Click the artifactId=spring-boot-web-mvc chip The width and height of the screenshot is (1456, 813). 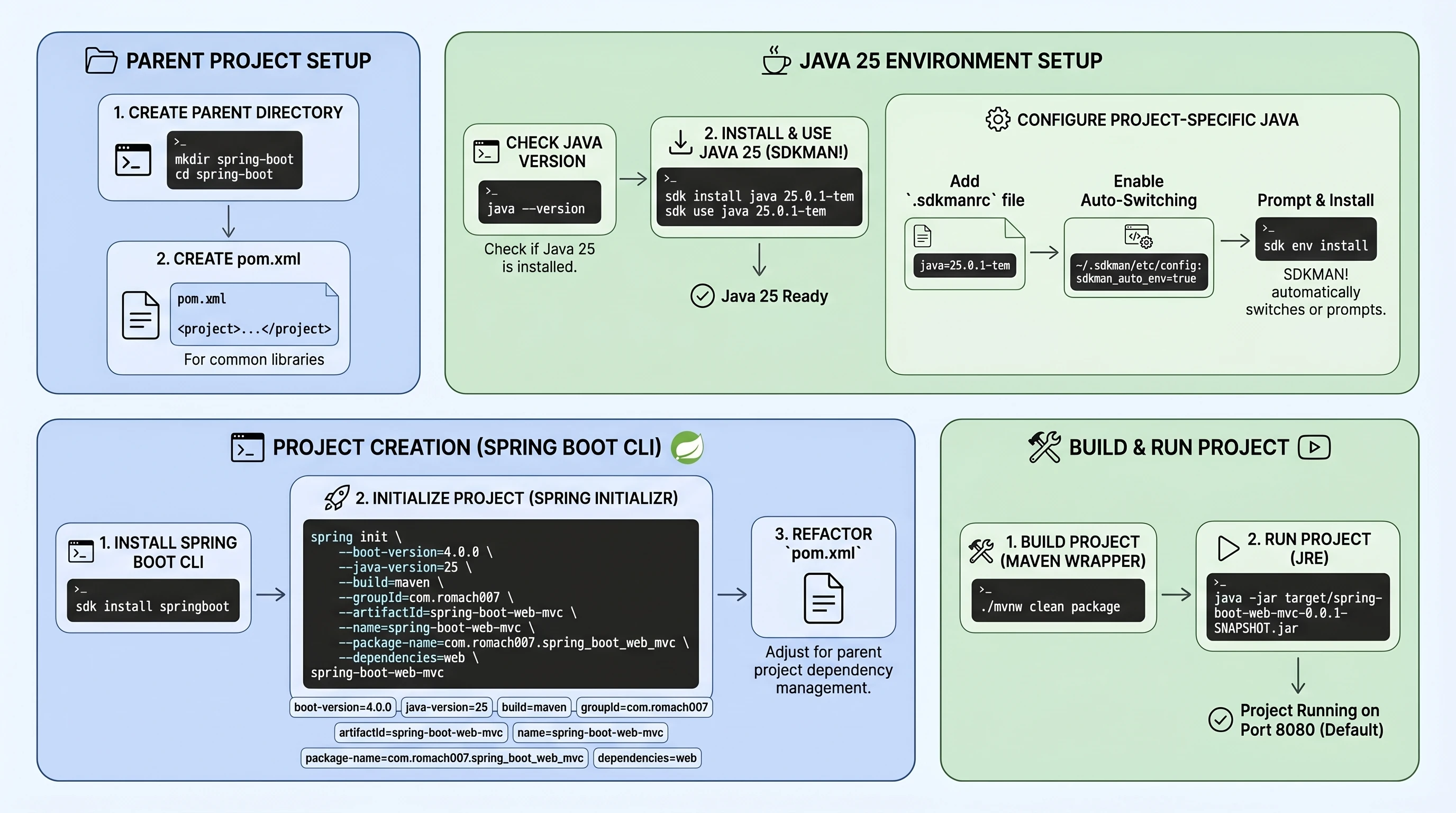coord(421,733)
